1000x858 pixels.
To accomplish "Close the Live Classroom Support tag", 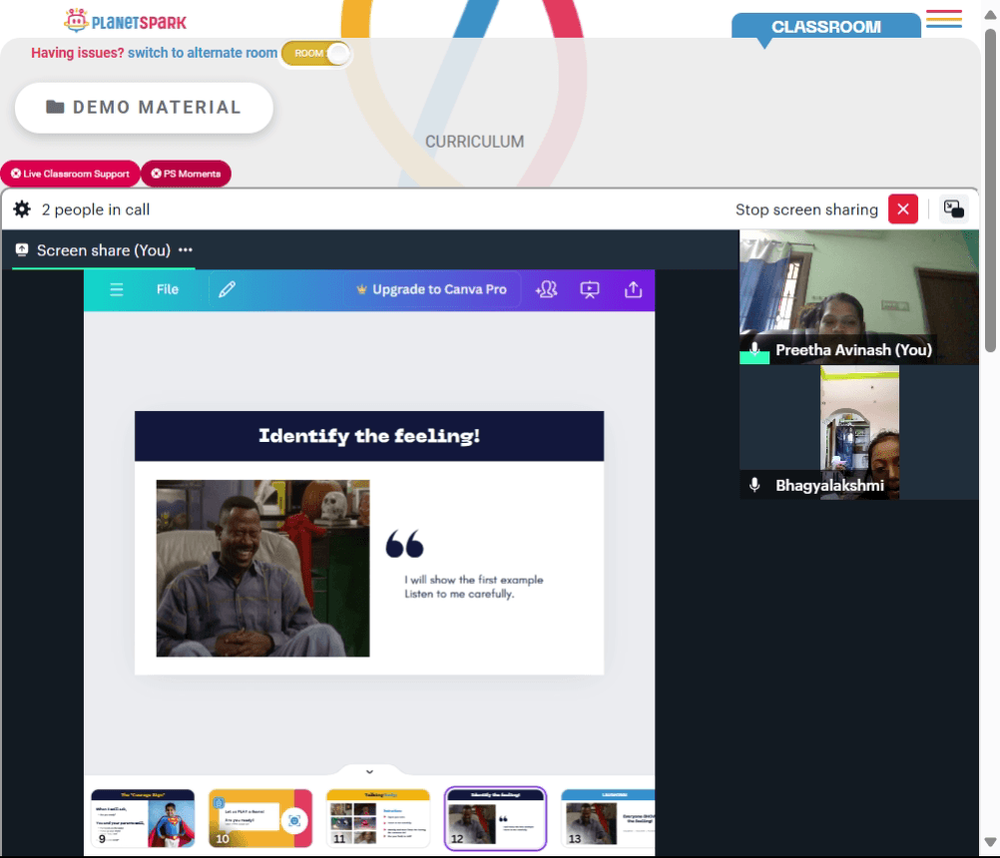I will click(16, 174).
